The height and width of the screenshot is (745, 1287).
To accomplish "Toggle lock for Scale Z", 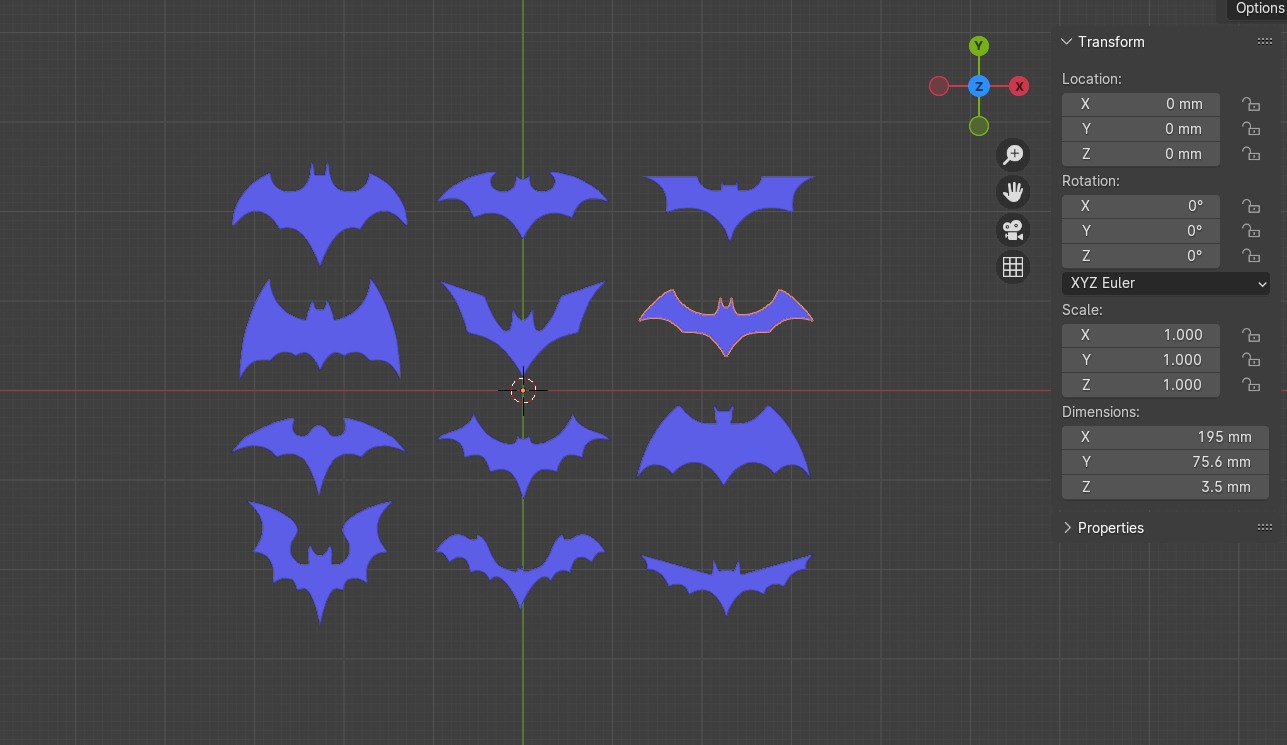I will click(x=1250, y=385).
